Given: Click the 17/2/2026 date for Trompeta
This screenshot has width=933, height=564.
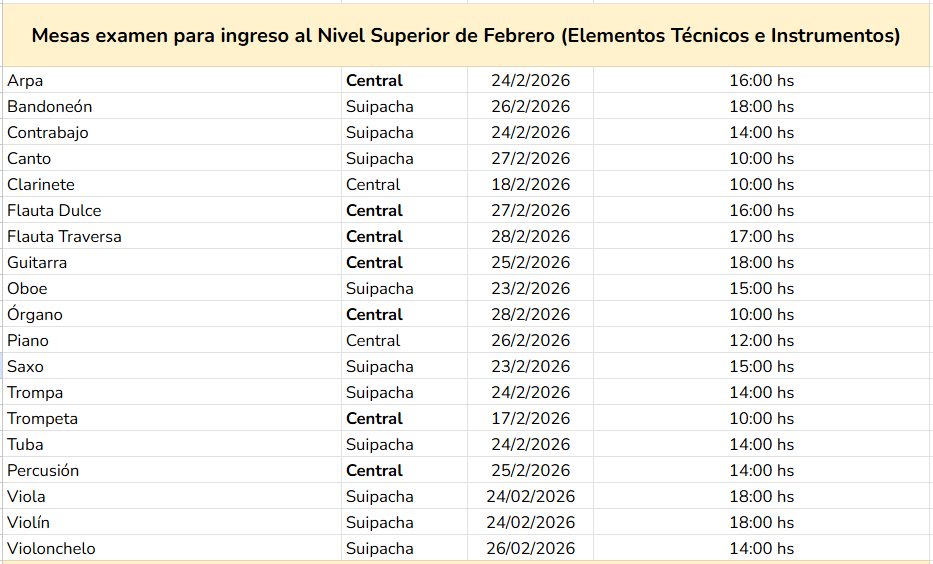Looking at the screenshot, I should [530, 419].
